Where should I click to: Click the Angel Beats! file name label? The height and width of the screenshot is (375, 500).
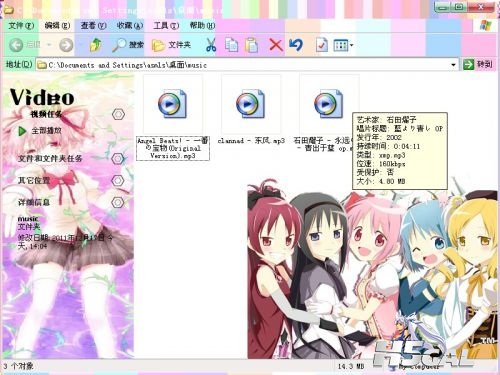pos(173,148)
